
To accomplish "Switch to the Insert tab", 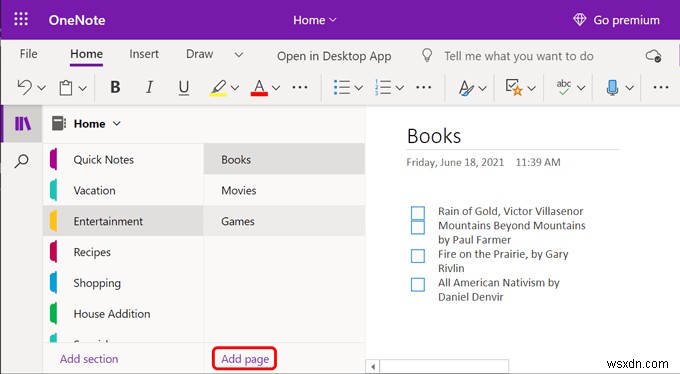I will (x=144, y=54).
